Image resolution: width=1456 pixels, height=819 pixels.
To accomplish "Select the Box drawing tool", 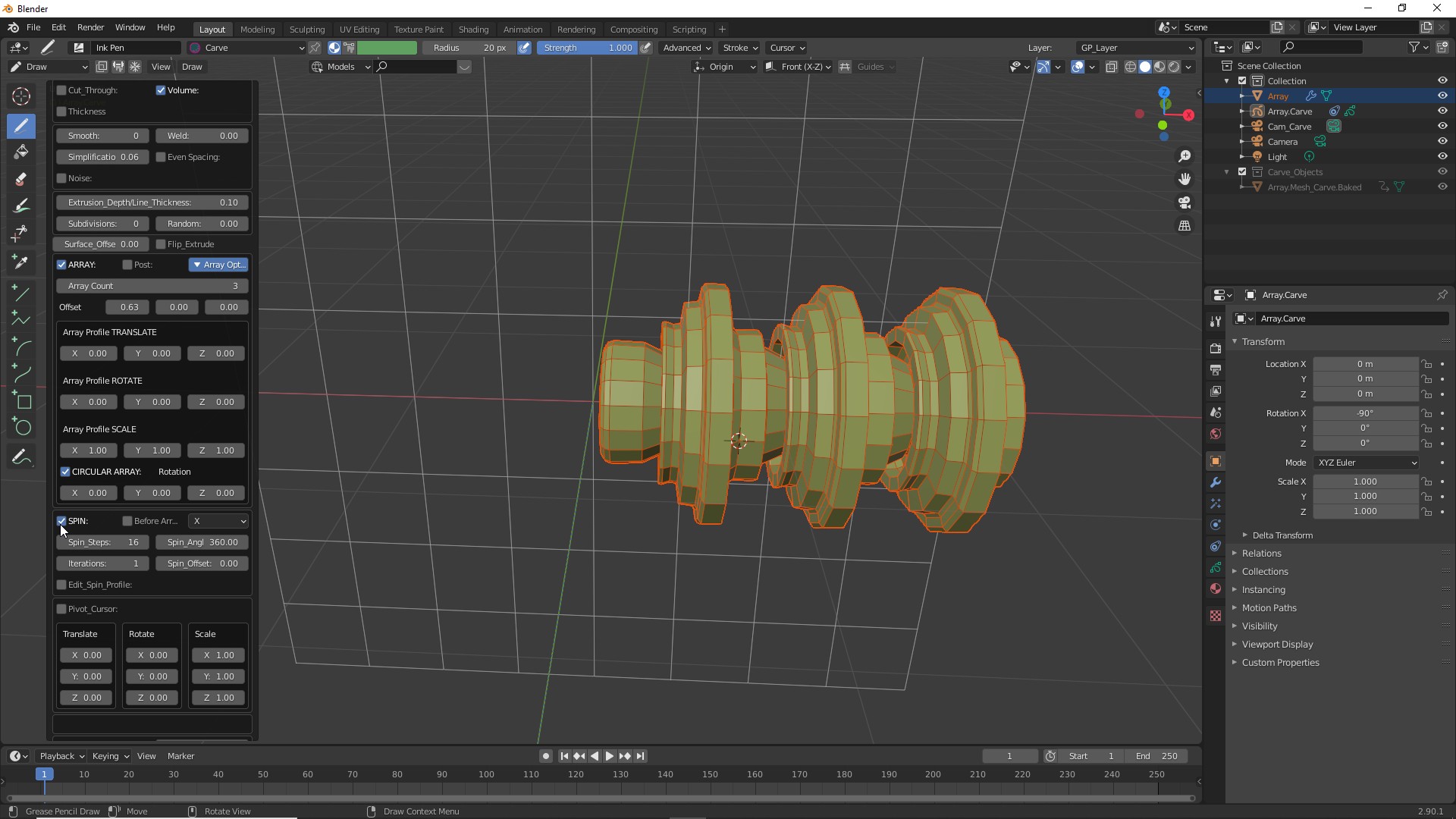I will (23, 401).
